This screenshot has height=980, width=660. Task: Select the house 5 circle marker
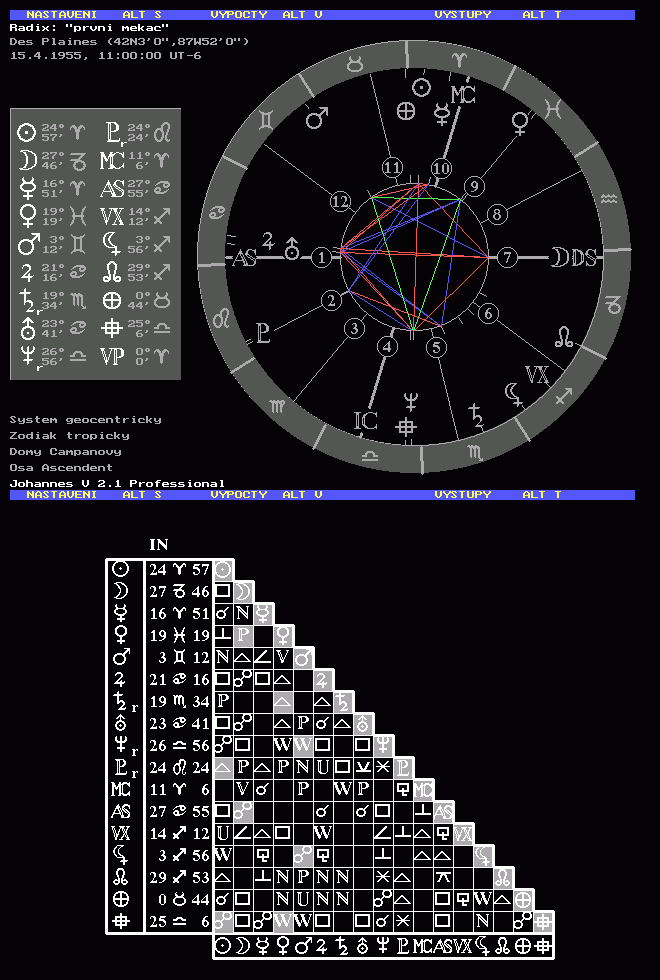[436, 347]
